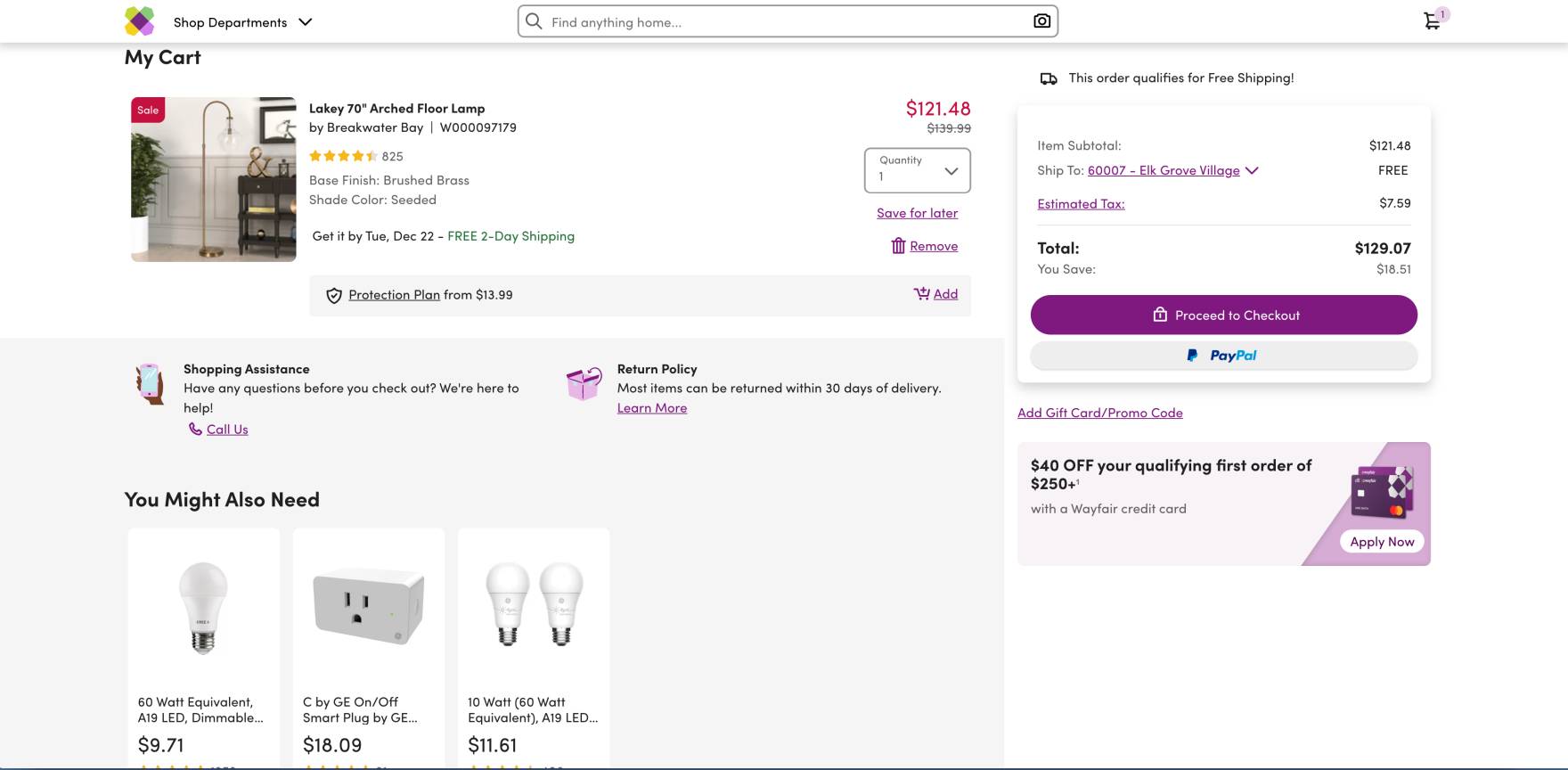Expand the Quantity dropdown

(x=917, y=169)
